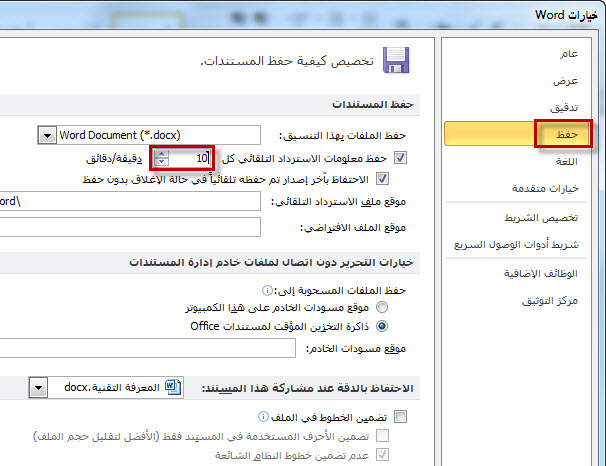Toggle the save AutoRecover information checkbox
606x466 pixels.
[x=400, y=158]
